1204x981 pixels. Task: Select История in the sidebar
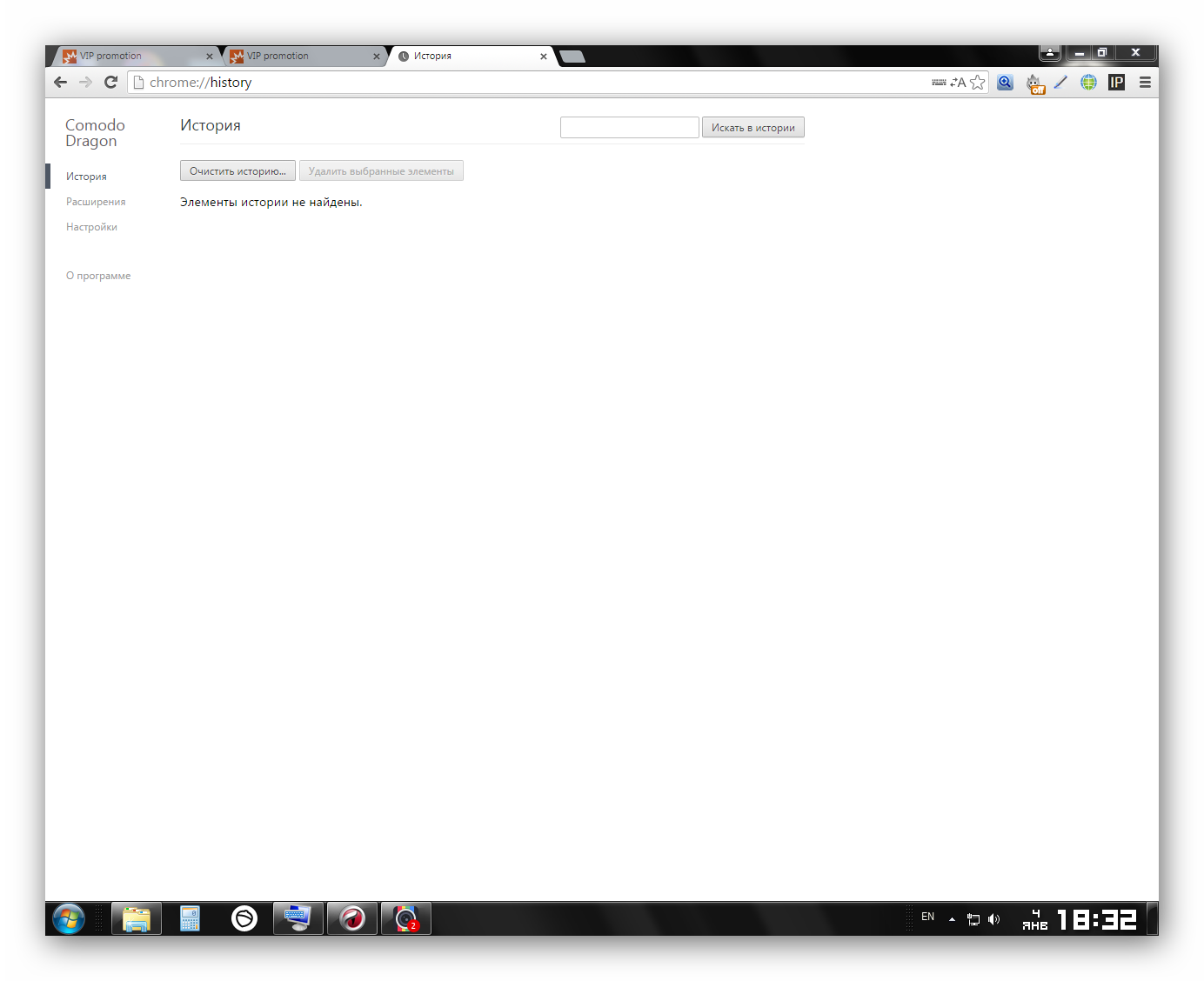click(86, 177)
